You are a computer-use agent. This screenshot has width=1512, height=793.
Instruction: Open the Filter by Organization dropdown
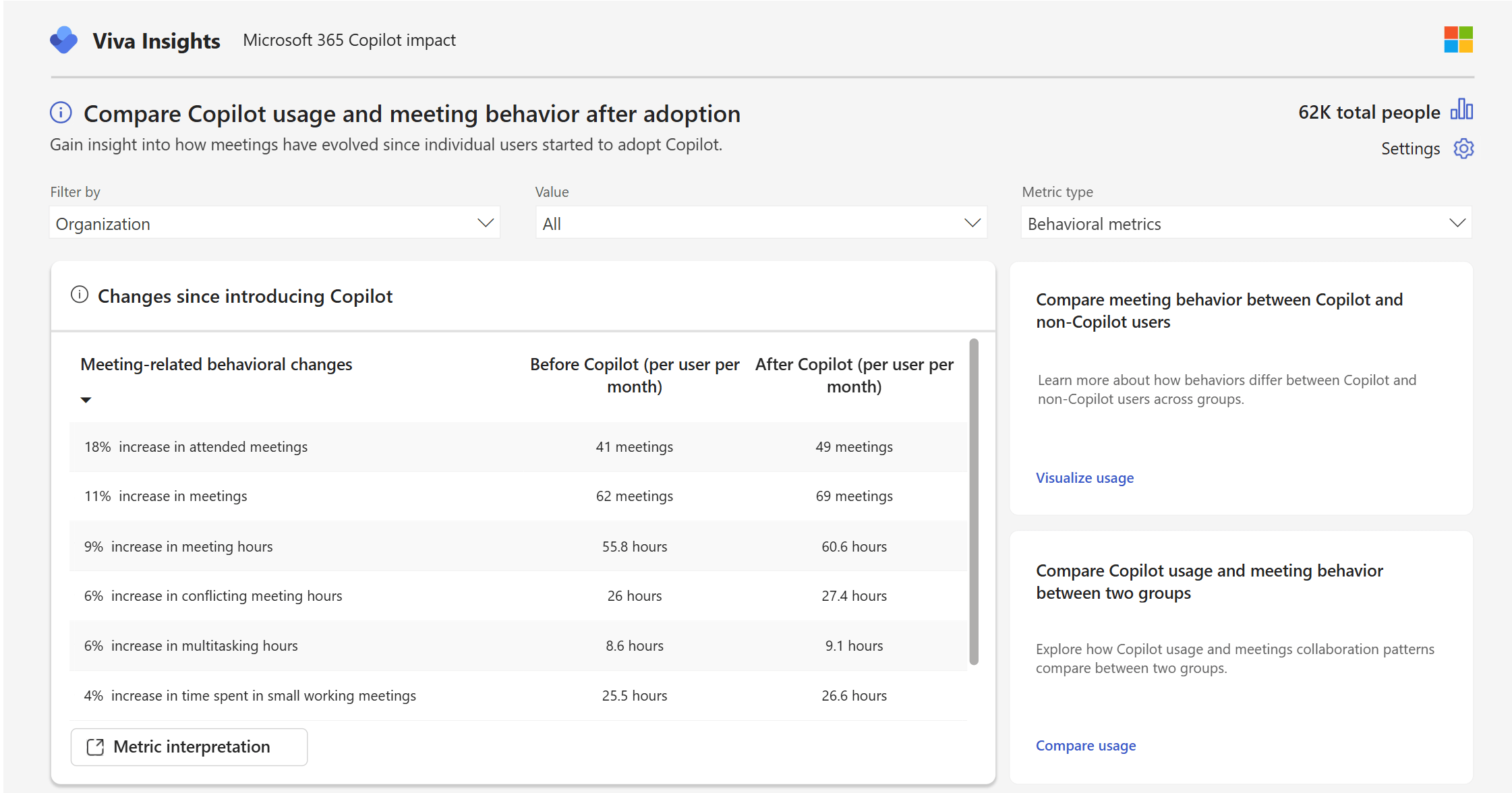click(x=273, y=223)
